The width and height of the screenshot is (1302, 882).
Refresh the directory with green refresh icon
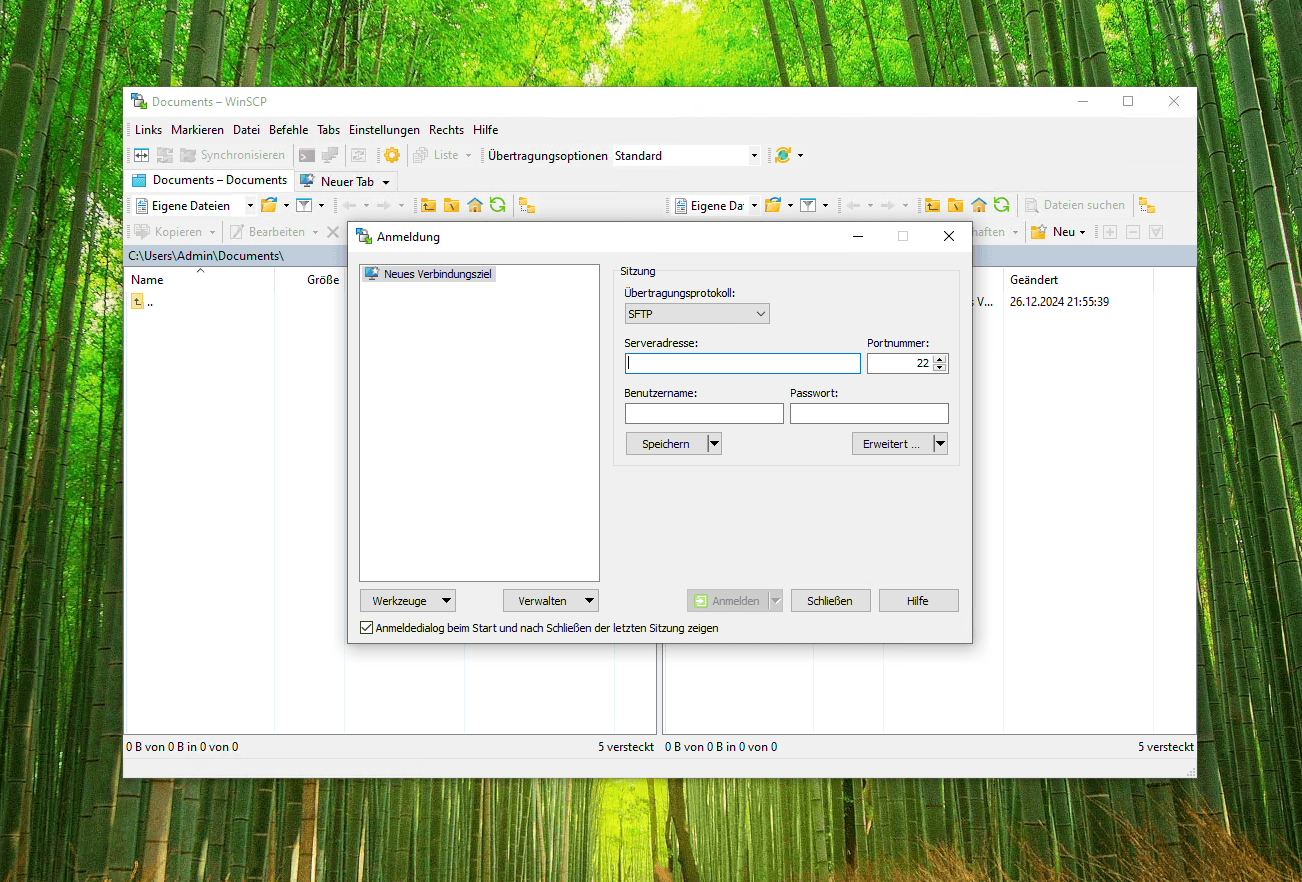click(498, 205)
